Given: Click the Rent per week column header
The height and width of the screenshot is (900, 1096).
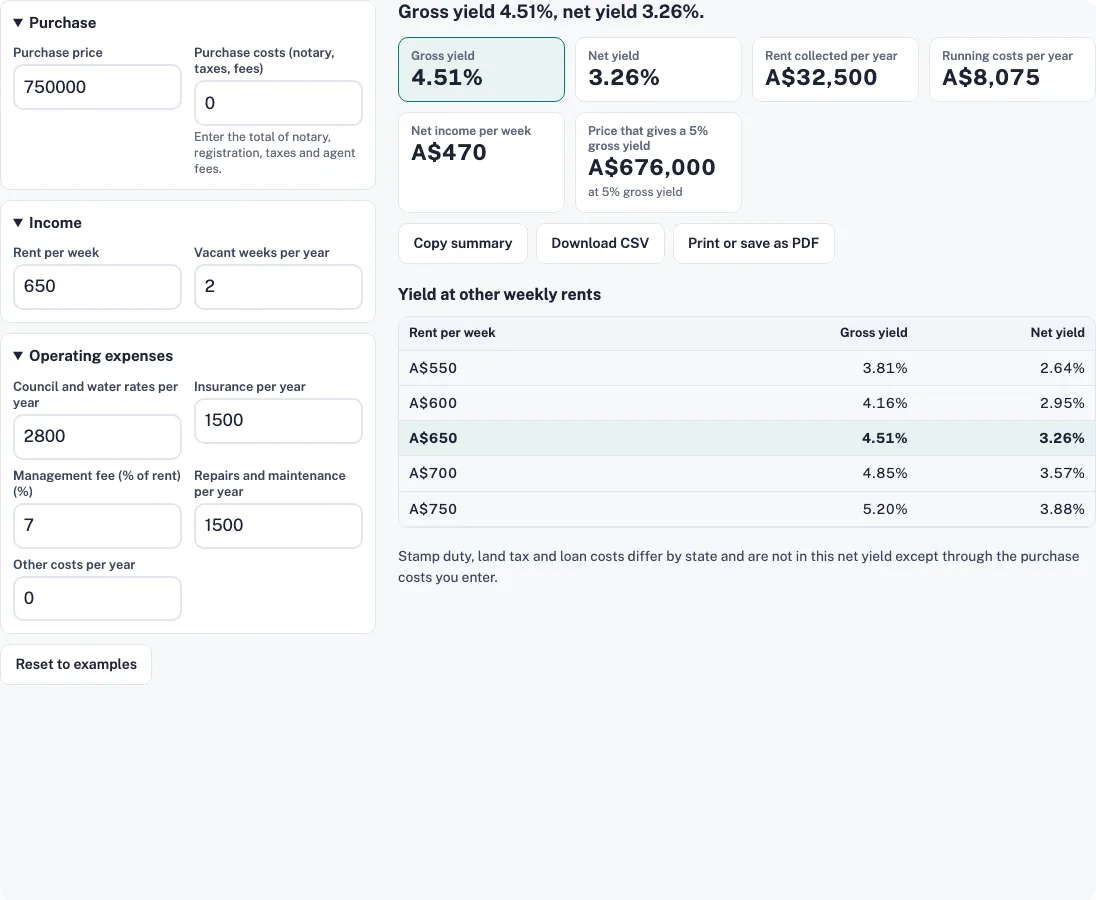Looking at the screenshot, I should [452, 333].
